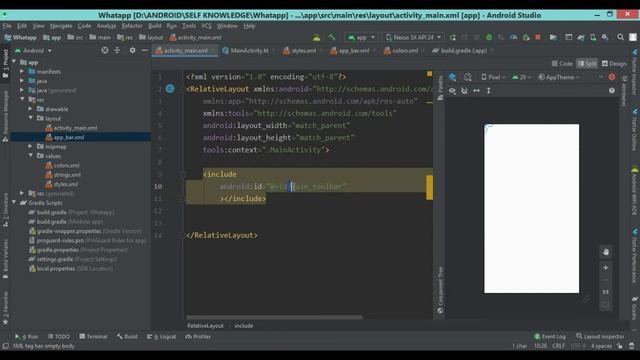The image size is (640, 360).
Task: Click the Make Project hammer icon
Action: pyautogui.click(x=331, y=37)
